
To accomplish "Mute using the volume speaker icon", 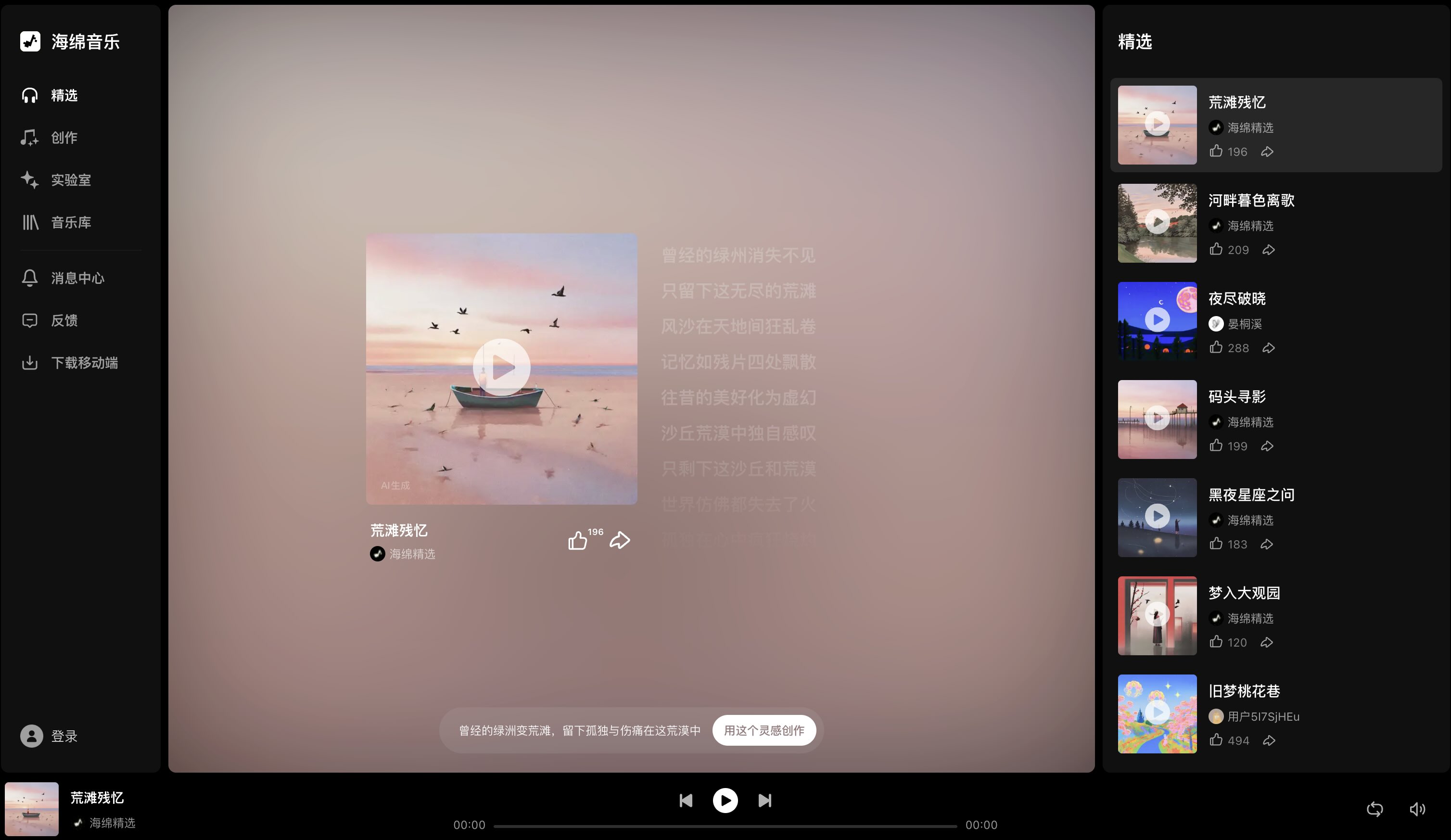I will pos(1417,809).
